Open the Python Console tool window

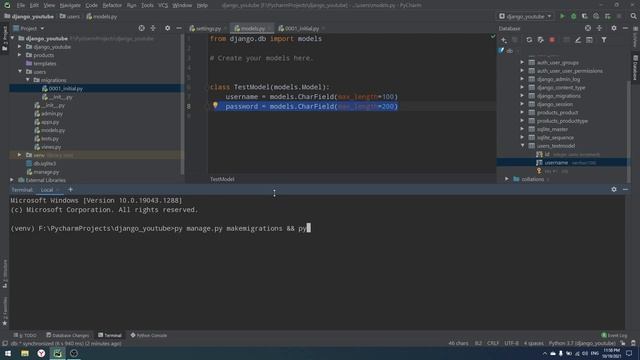(x=149, y=335)
